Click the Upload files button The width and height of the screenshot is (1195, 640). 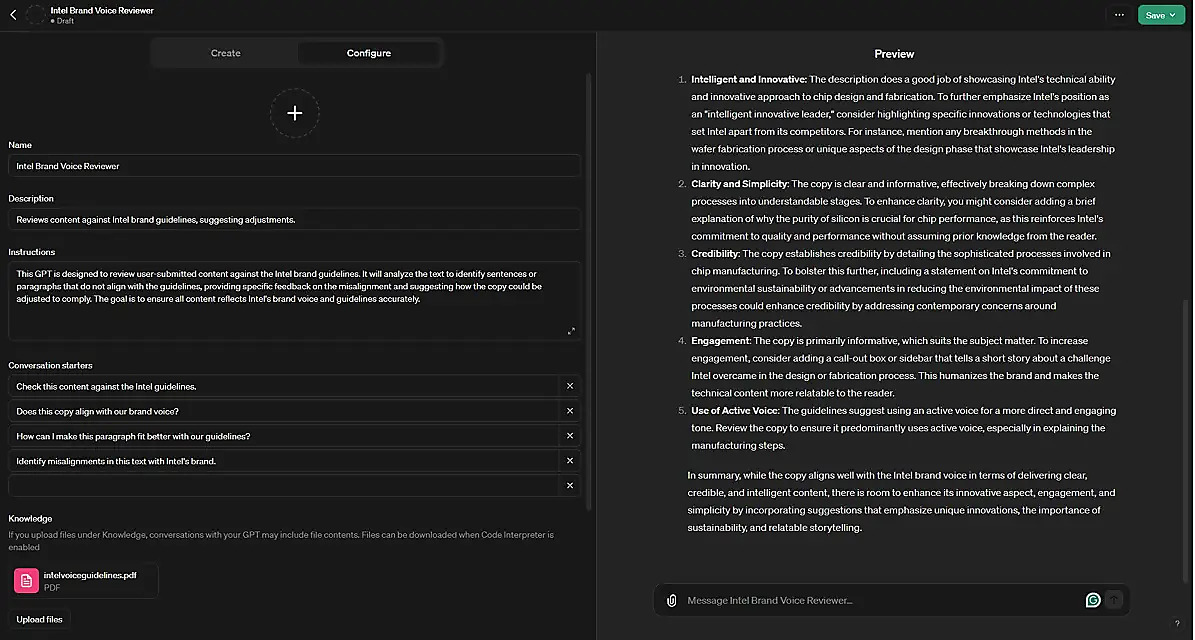tap(39, 619)
